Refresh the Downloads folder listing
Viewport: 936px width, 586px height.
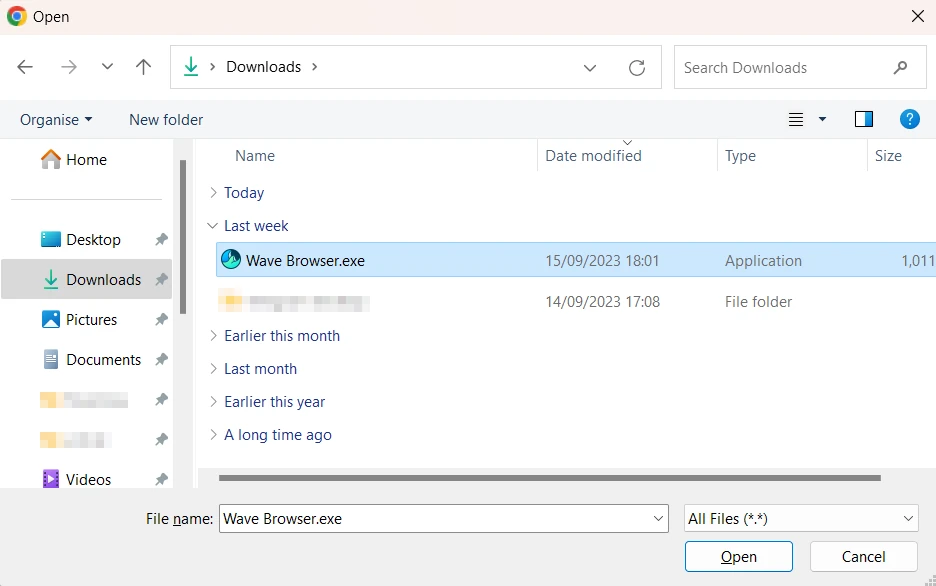[x=636, y=67]
